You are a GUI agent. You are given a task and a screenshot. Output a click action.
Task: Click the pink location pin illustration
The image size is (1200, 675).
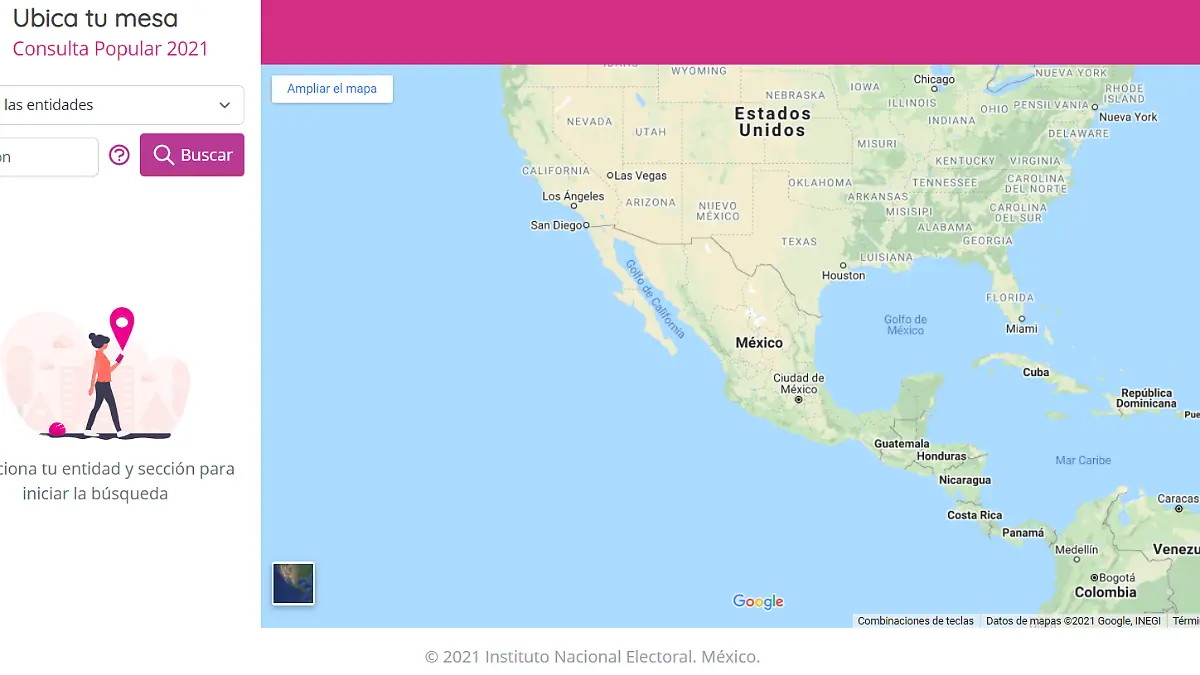pyautogui.click(x=122, y=324)
